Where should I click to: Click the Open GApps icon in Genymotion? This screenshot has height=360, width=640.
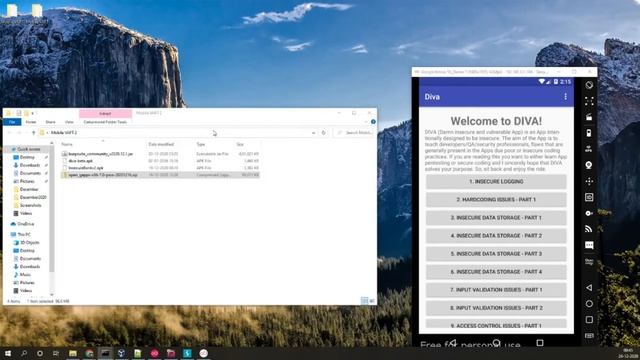point(589,261)
